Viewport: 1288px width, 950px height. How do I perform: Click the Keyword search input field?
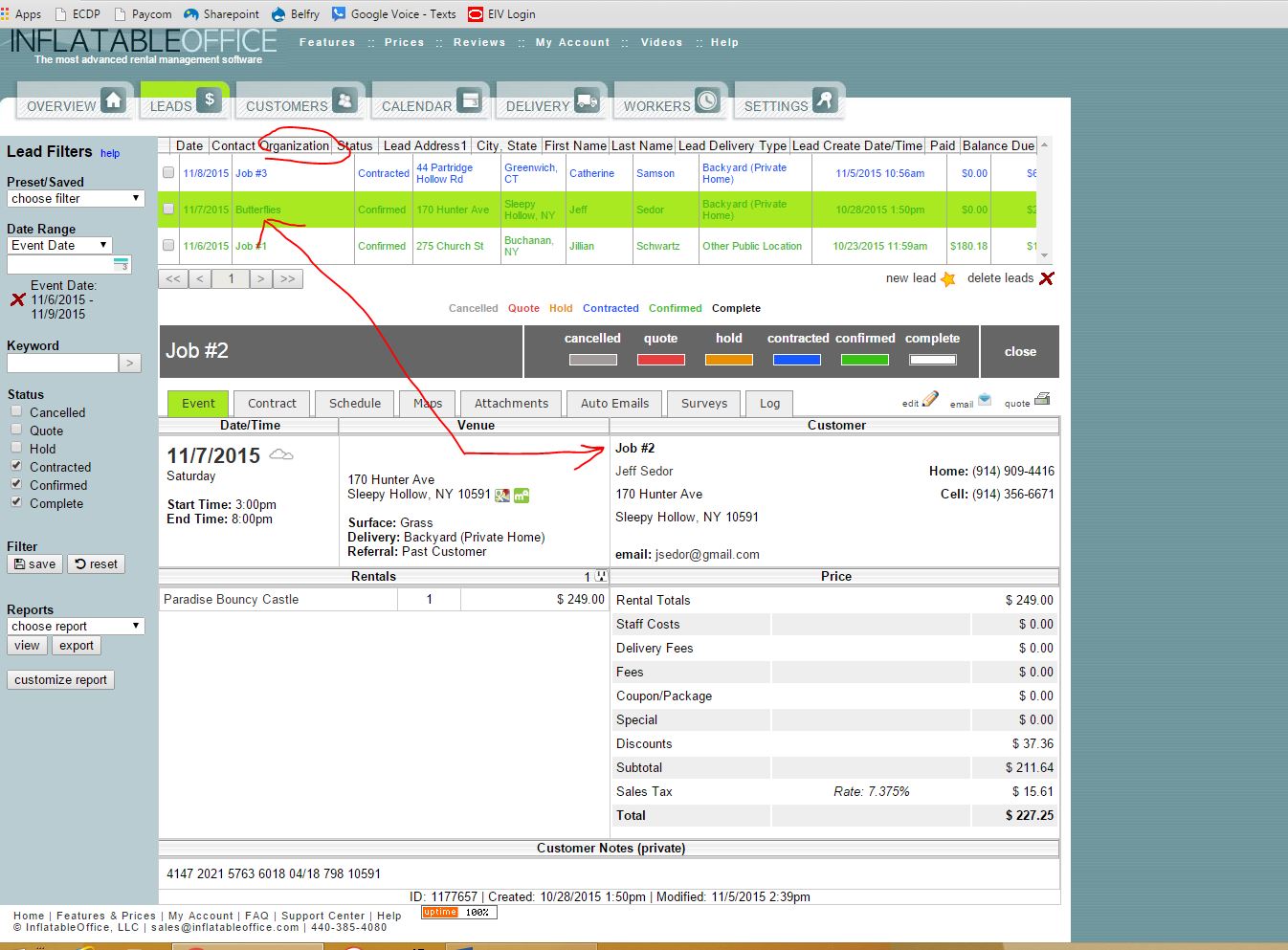62,363
